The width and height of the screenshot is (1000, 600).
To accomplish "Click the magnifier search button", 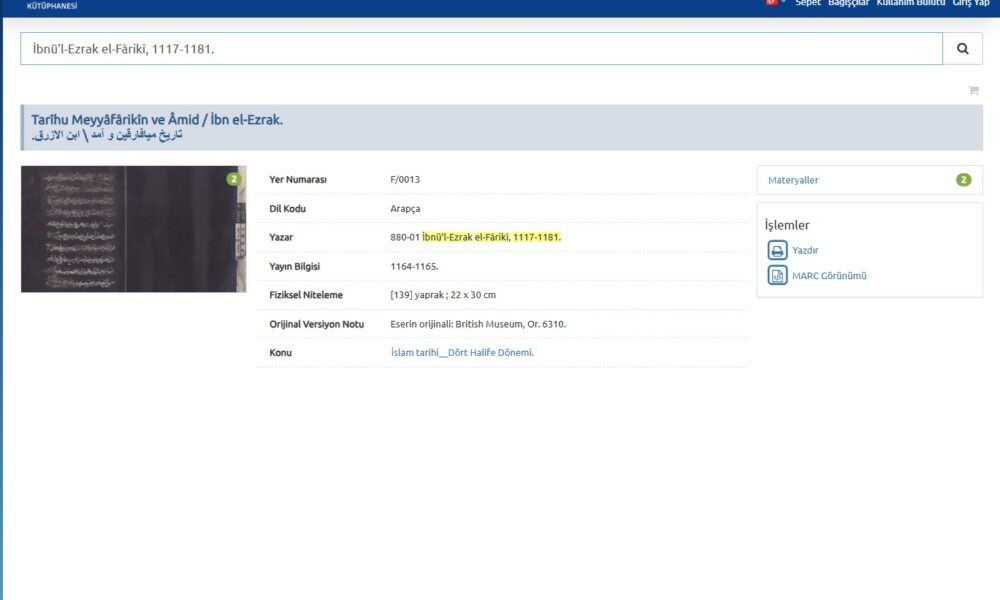I will tap(962, 48).
